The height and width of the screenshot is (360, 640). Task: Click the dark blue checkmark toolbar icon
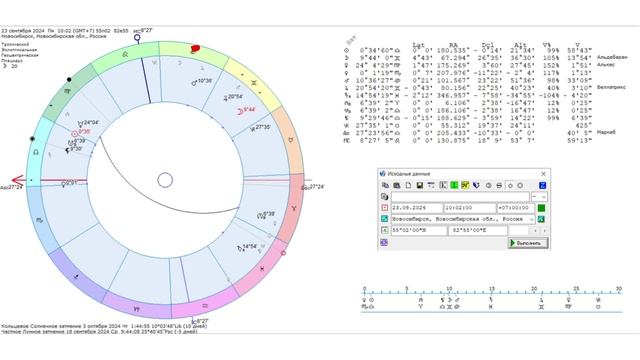tap(476, 185)
